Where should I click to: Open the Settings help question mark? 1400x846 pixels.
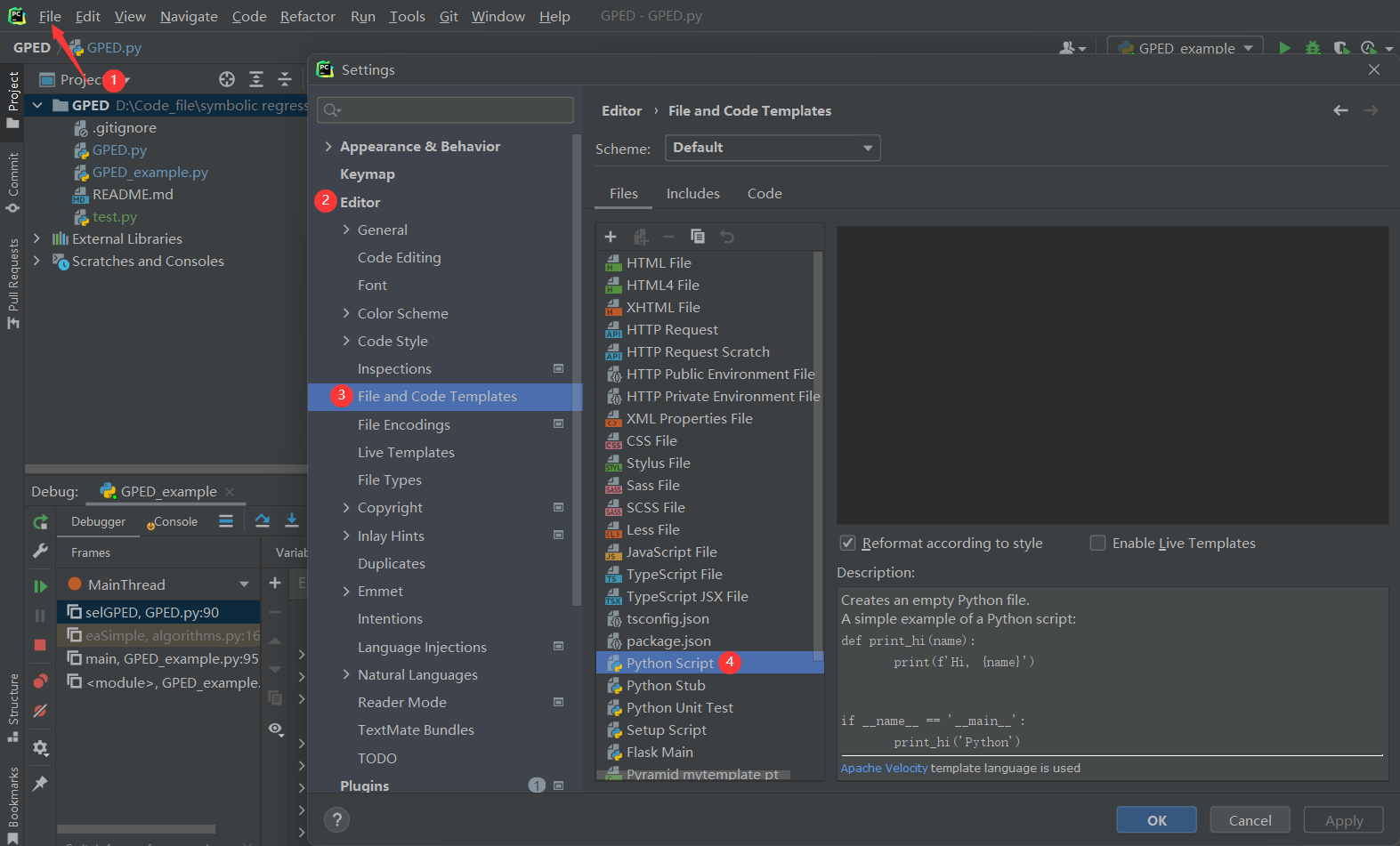pyautogui.click(x=337, y=819)
